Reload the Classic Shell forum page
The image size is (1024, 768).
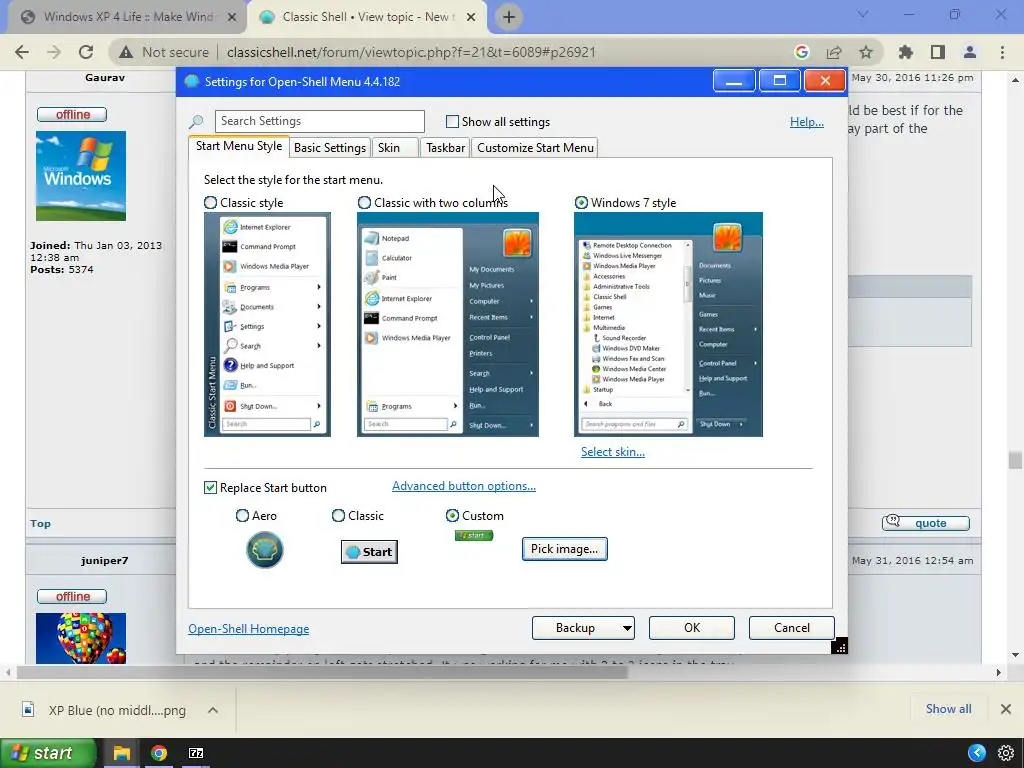[86, 52]
